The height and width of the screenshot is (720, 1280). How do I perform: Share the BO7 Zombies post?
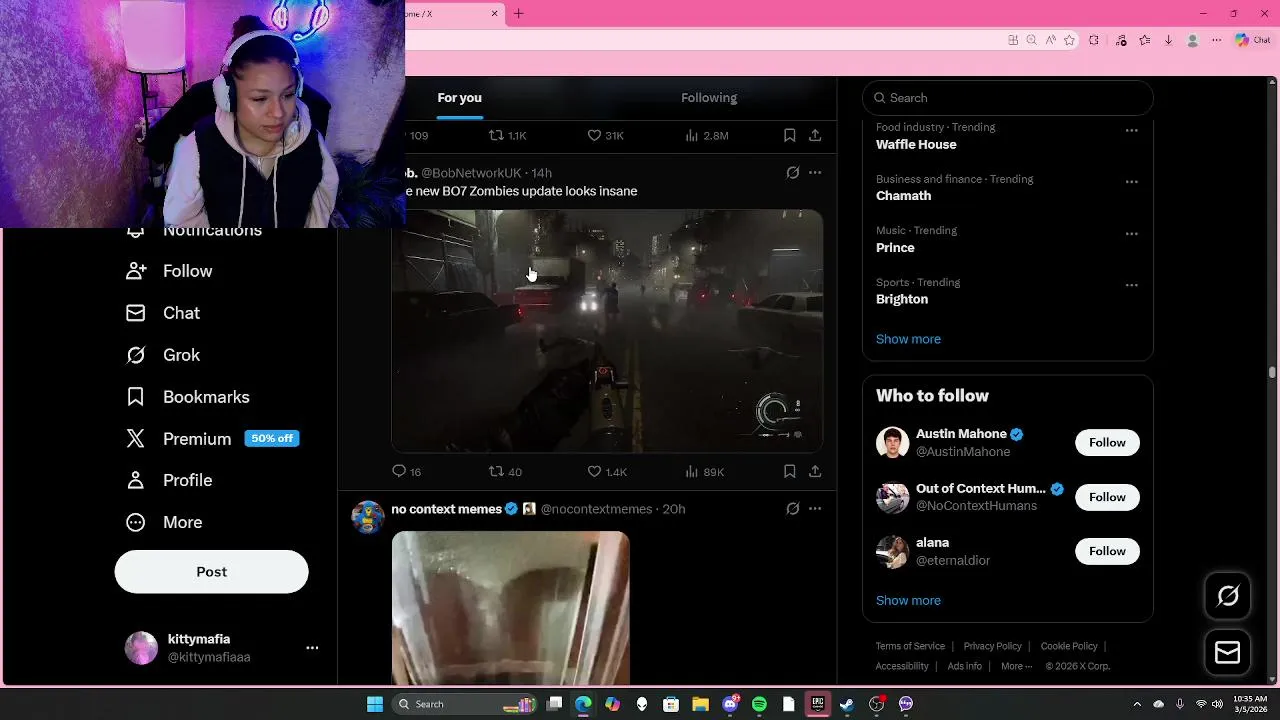815,471
